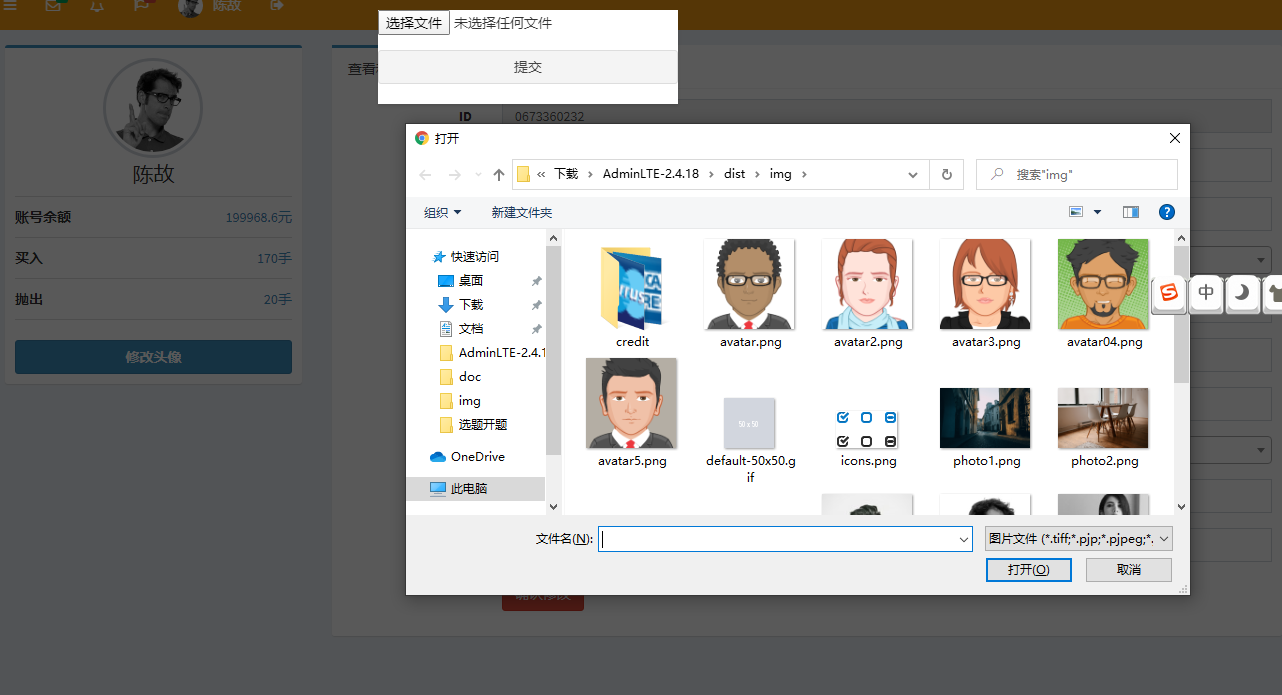Go back in the file dialog
The width and height of the screenshot is (1282, 695).
click(425, 175)
